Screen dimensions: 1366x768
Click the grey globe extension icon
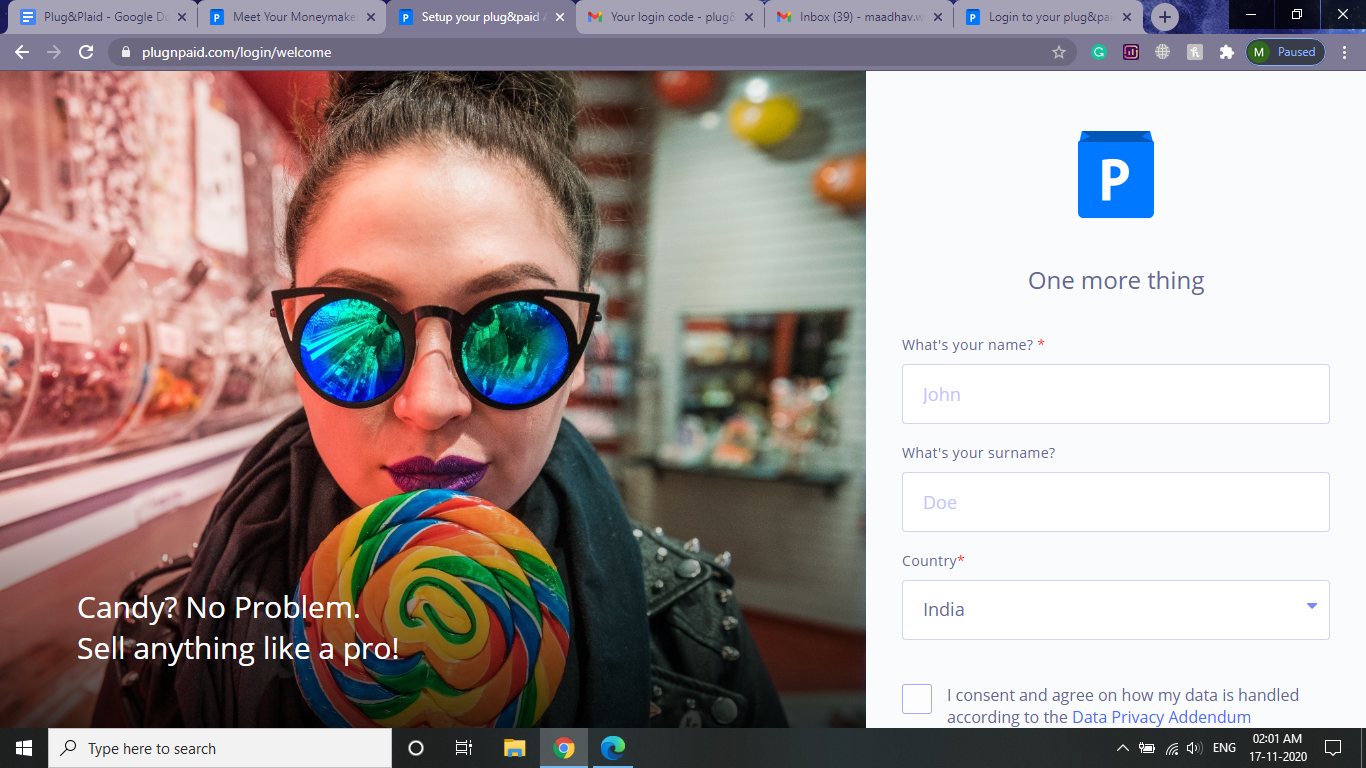[1163, 52]
